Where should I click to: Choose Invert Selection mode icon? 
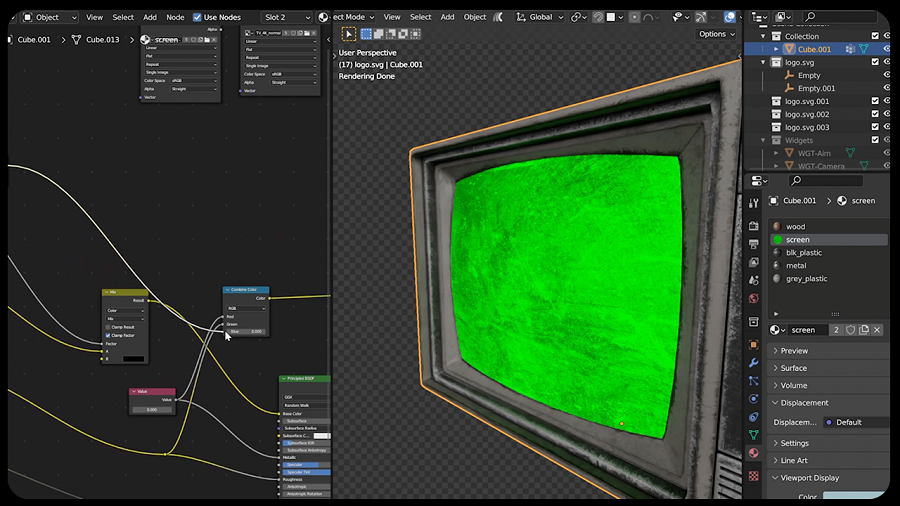point(403,34)
